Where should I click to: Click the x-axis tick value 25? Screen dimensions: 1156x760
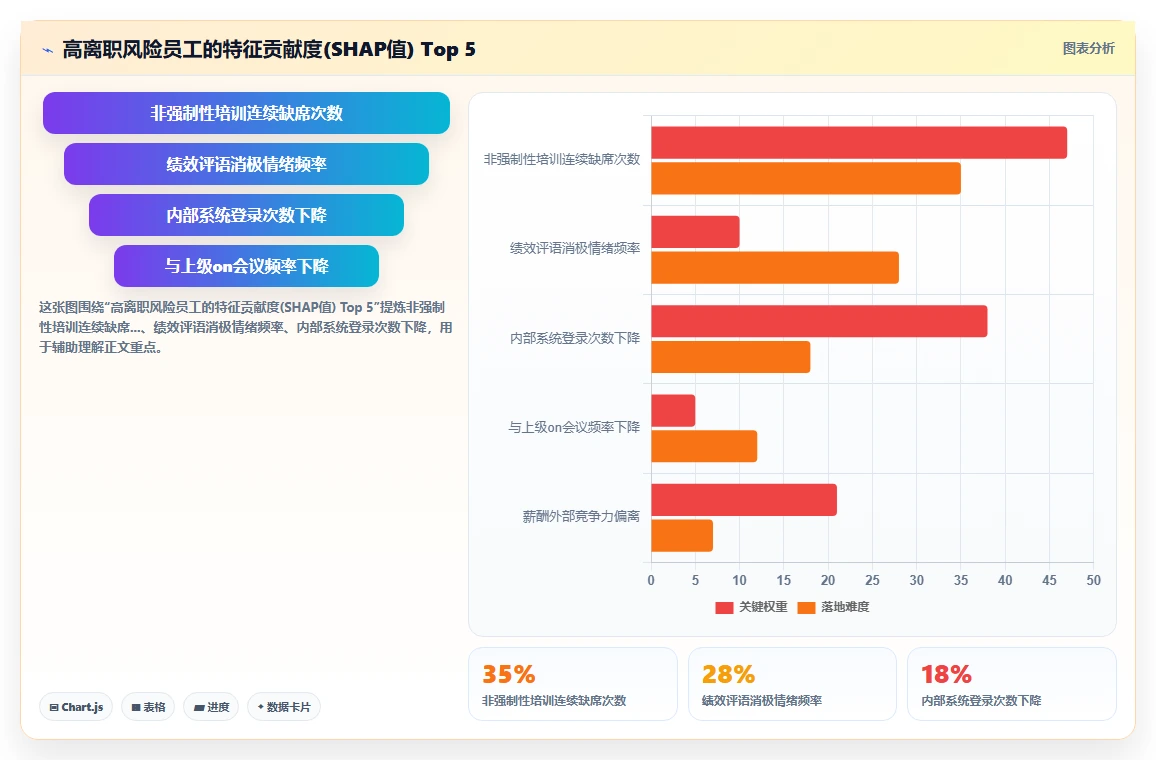[x=872, y=580]
